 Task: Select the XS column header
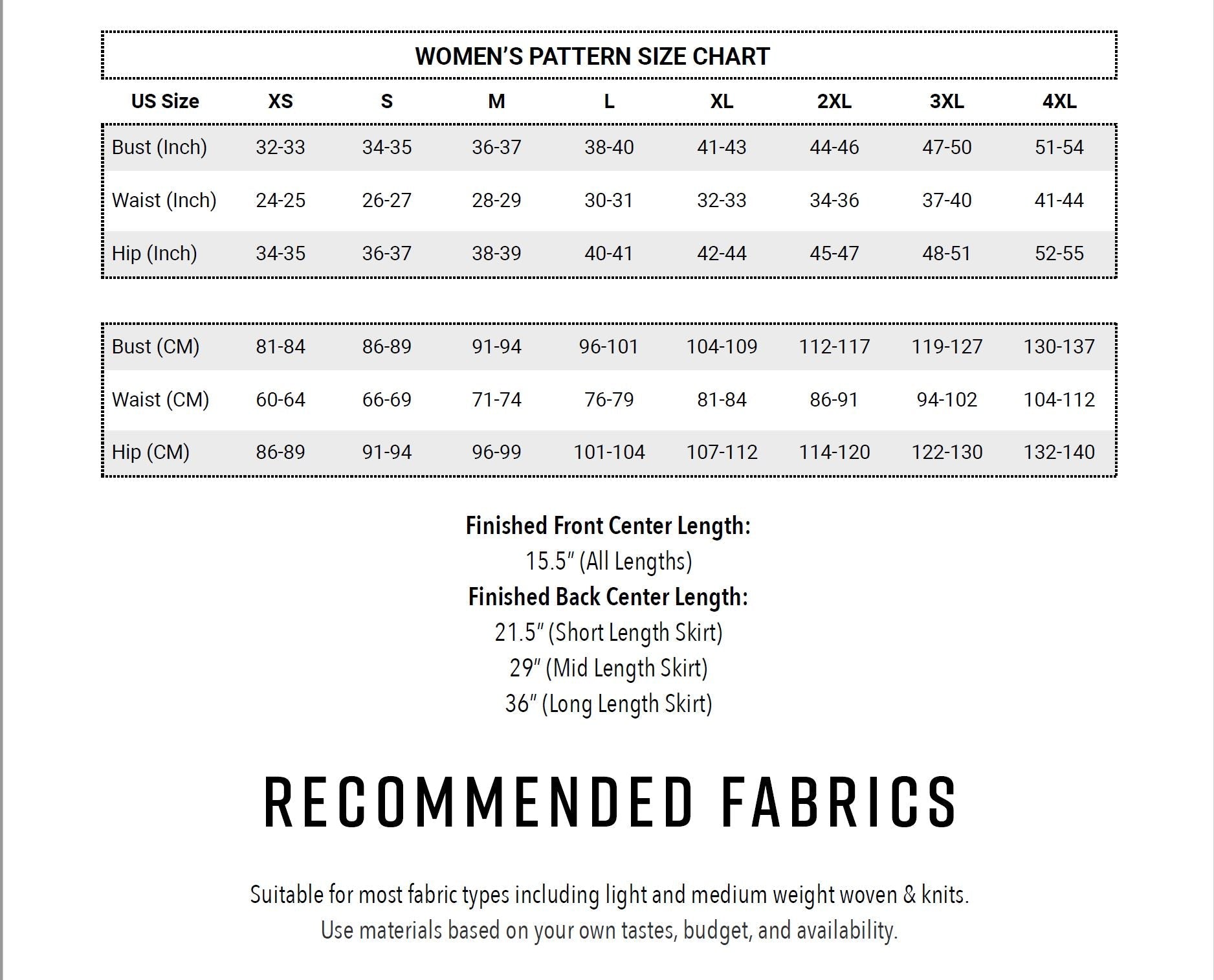tap(280, 101)
